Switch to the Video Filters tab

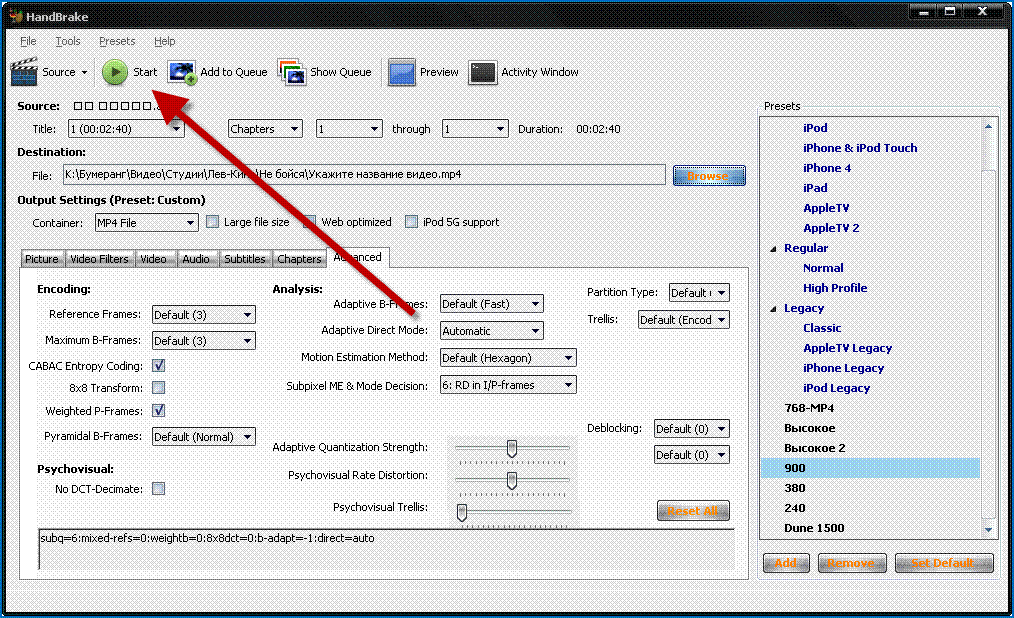coord(100,259)
